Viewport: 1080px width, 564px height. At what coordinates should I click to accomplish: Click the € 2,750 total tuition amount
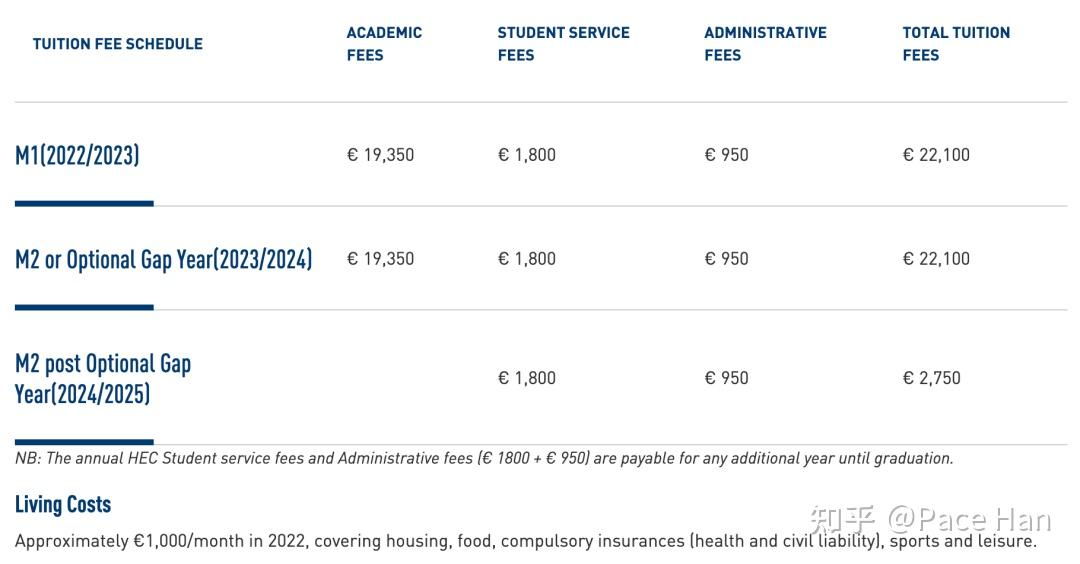pos(931,378)
